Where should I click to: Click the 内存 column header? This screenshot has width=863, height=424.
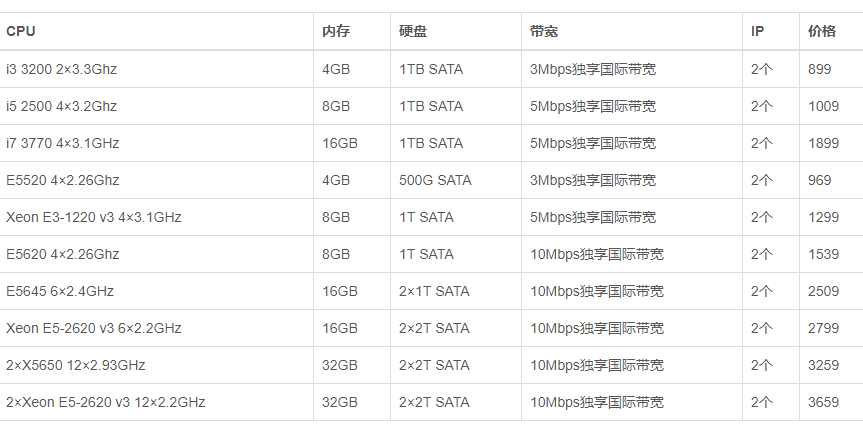click(x=336, y=31)
